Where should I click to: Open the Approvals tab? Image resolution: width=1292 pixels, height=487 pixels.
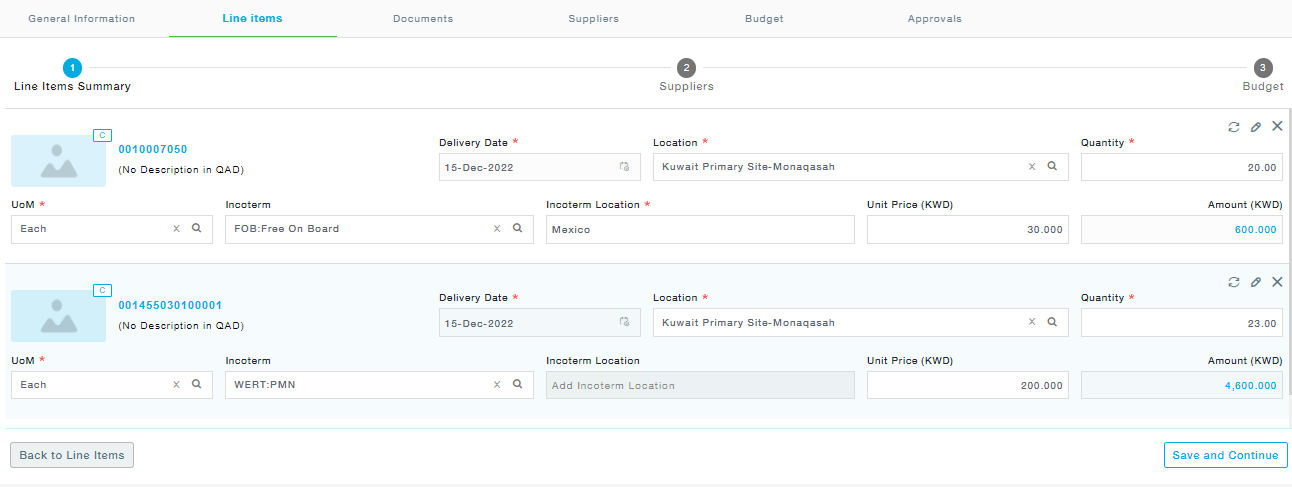pos(934,19)
